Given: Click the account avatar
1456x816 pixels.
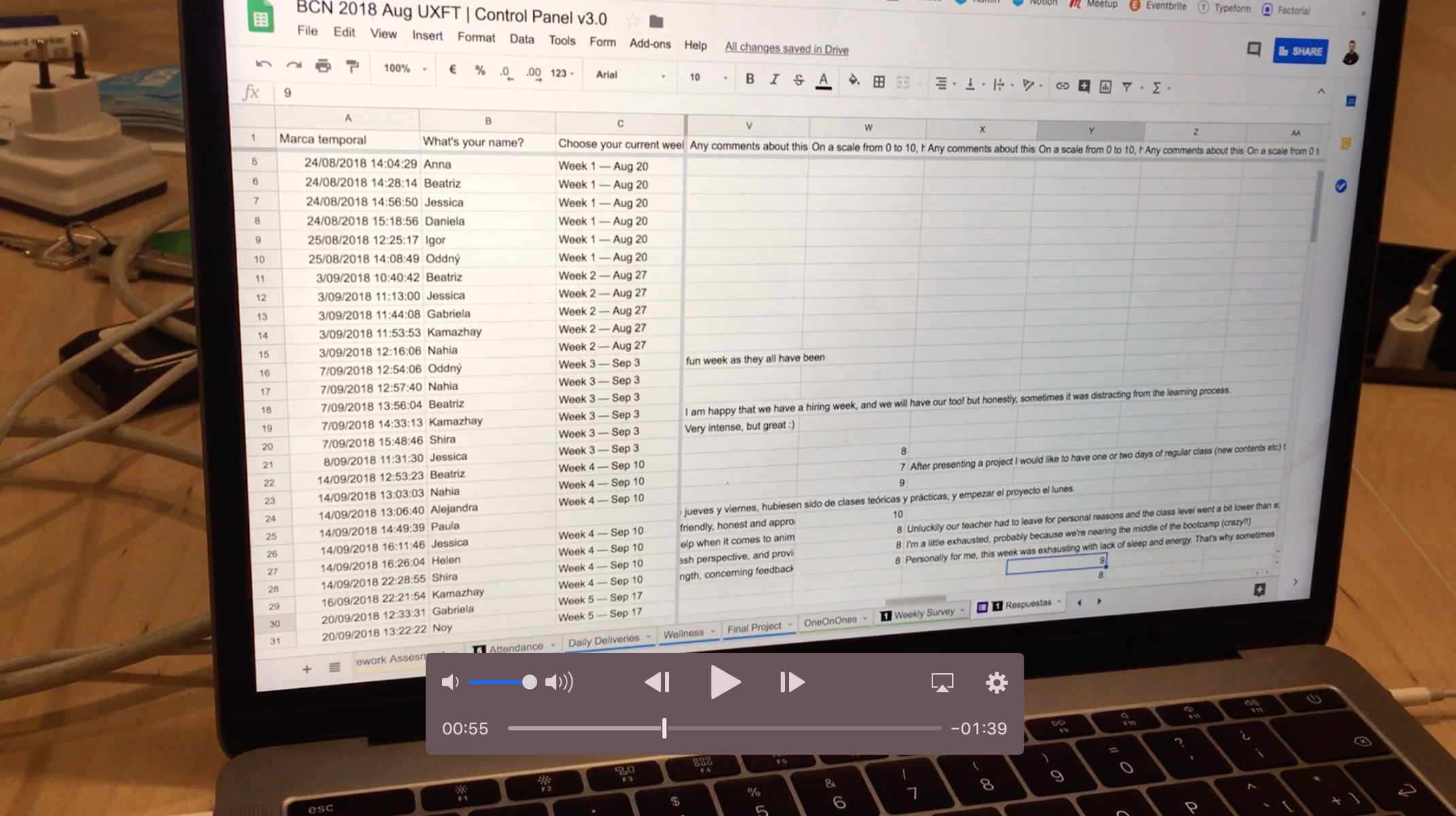Looking at the screenshot, I should click(1351, 52).
